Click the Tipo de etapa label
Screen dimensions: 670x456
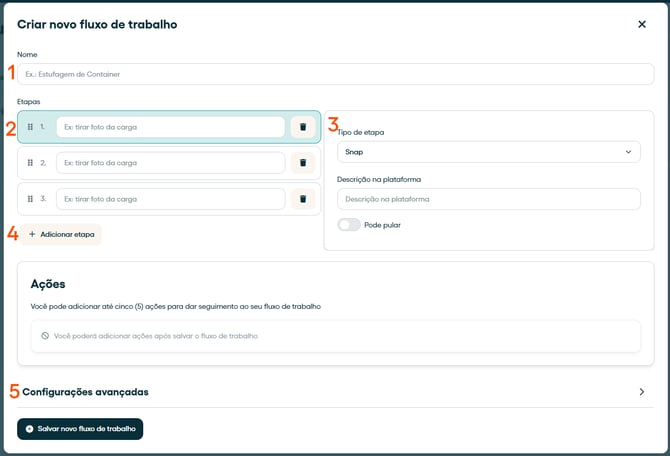(x=361, y=132)
